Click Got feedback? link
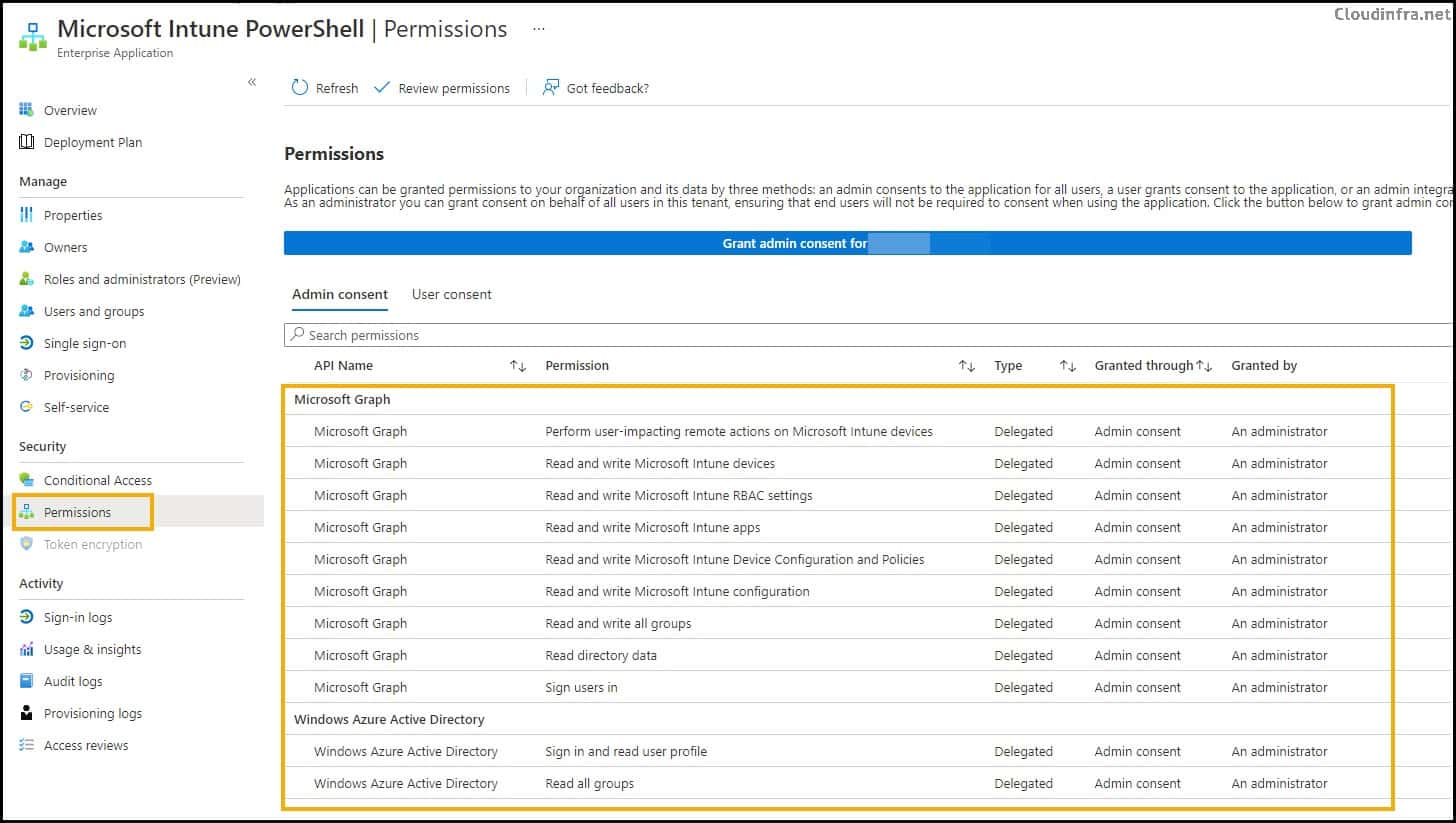The width and height of the screenshot is (1456, 823). (x=608, y=88)
